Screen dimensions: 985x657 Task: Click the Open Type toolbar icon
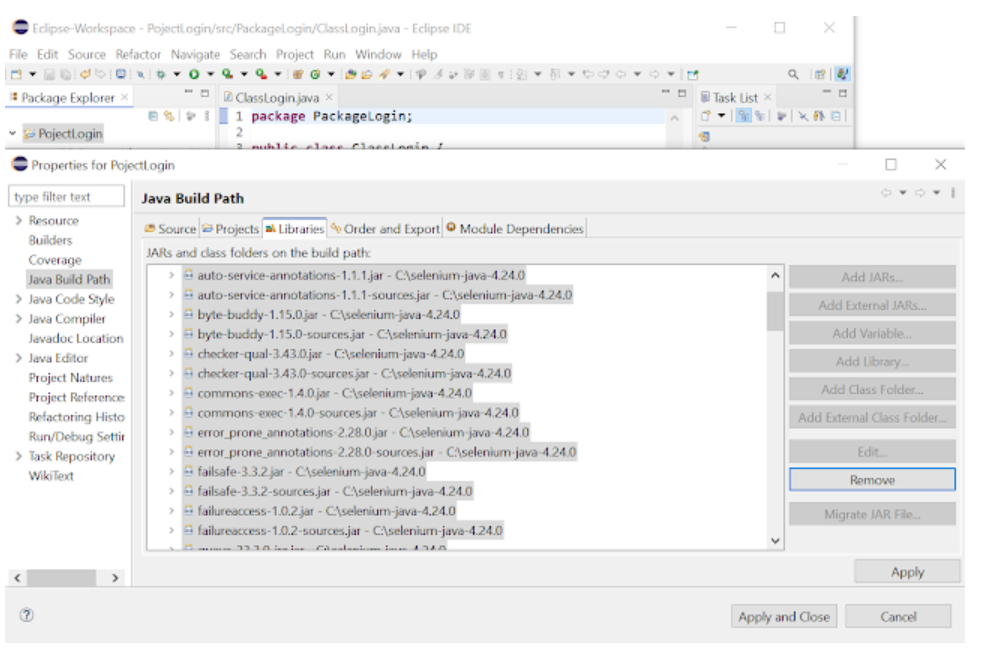tap(351, 74)
